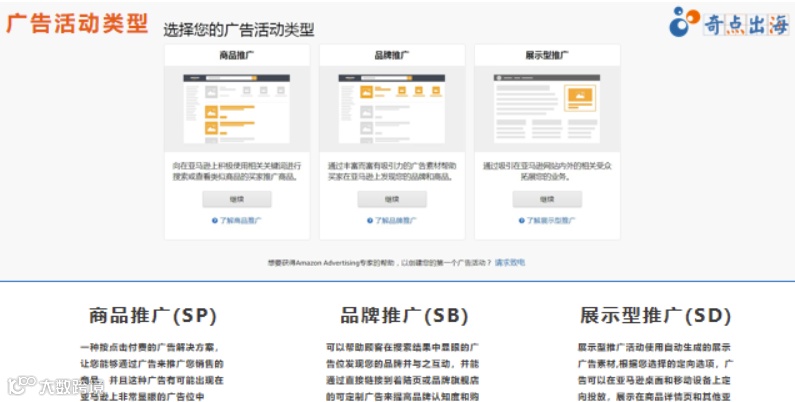Click info icon beside 了解品牌推广
The height and width of the screenshot is (402, 795).
point(370,221)
